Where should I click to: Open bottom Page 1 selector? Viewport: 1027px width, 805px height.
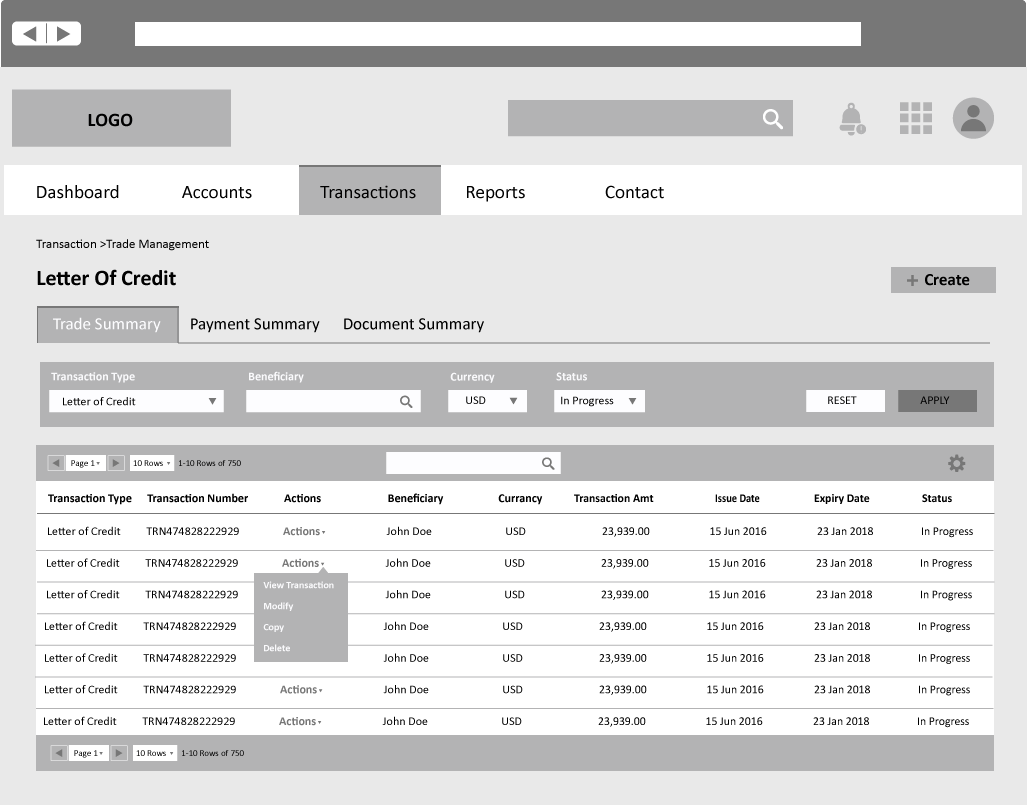(x=88, y=753)
